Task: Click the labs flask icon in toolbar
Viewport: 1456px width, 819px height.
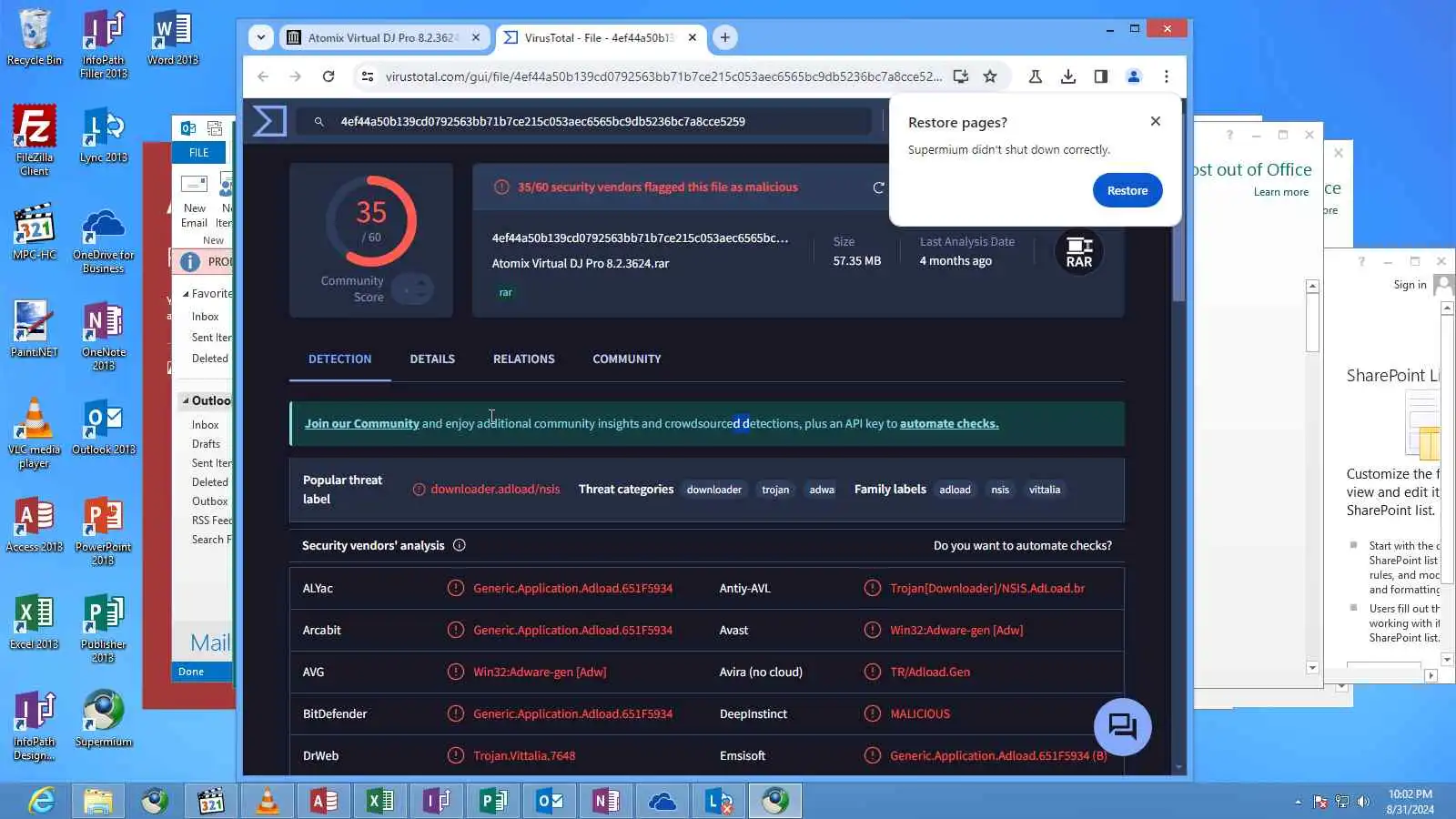Action: (1036, 76)
